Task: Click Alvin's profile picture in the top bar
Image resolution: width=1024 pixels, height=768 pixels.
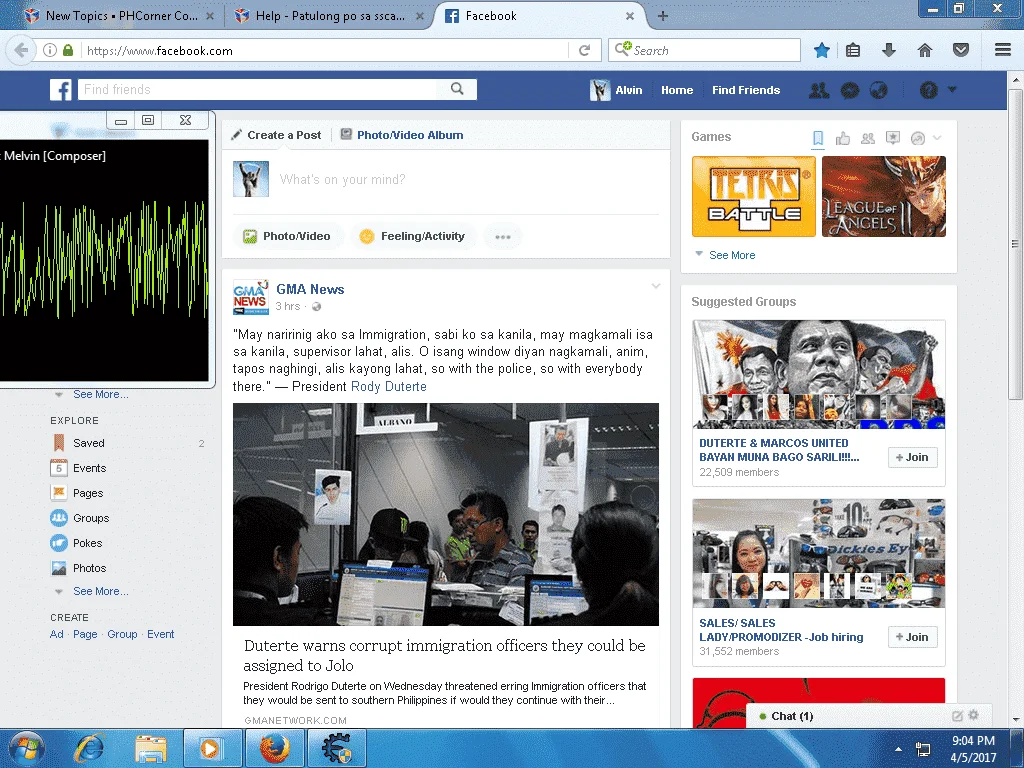Action: 600,90
